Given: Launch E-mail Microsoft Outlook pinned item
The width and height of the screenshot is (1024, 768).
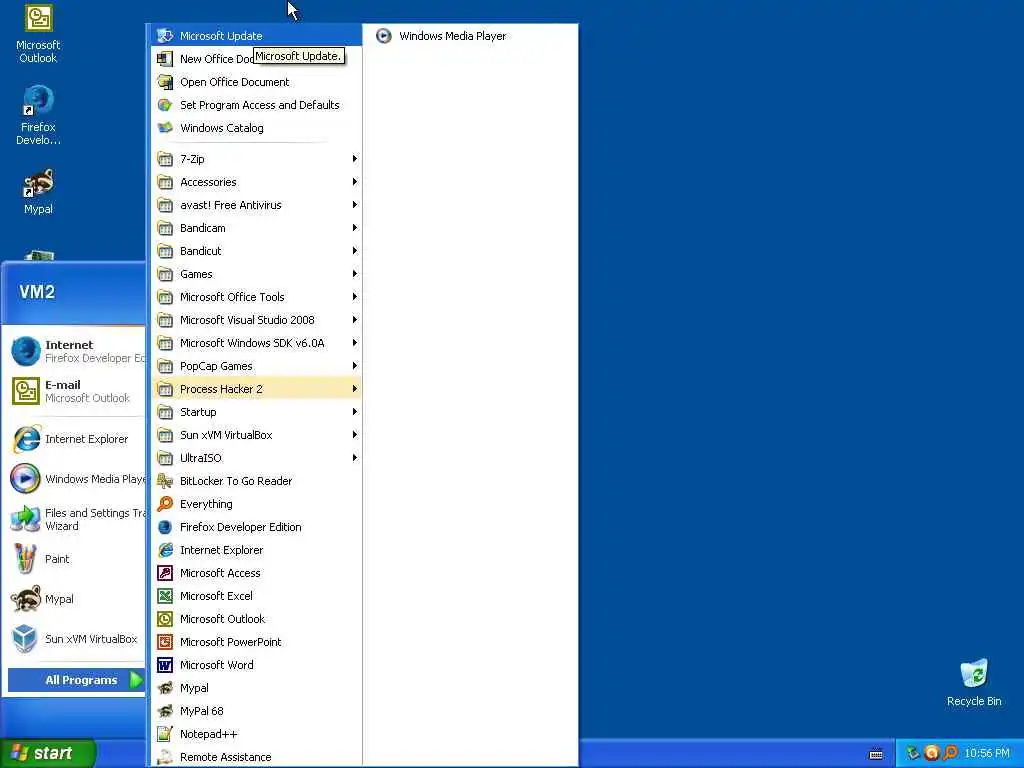Looking at the screenshot, I should (x=76, y=391).
